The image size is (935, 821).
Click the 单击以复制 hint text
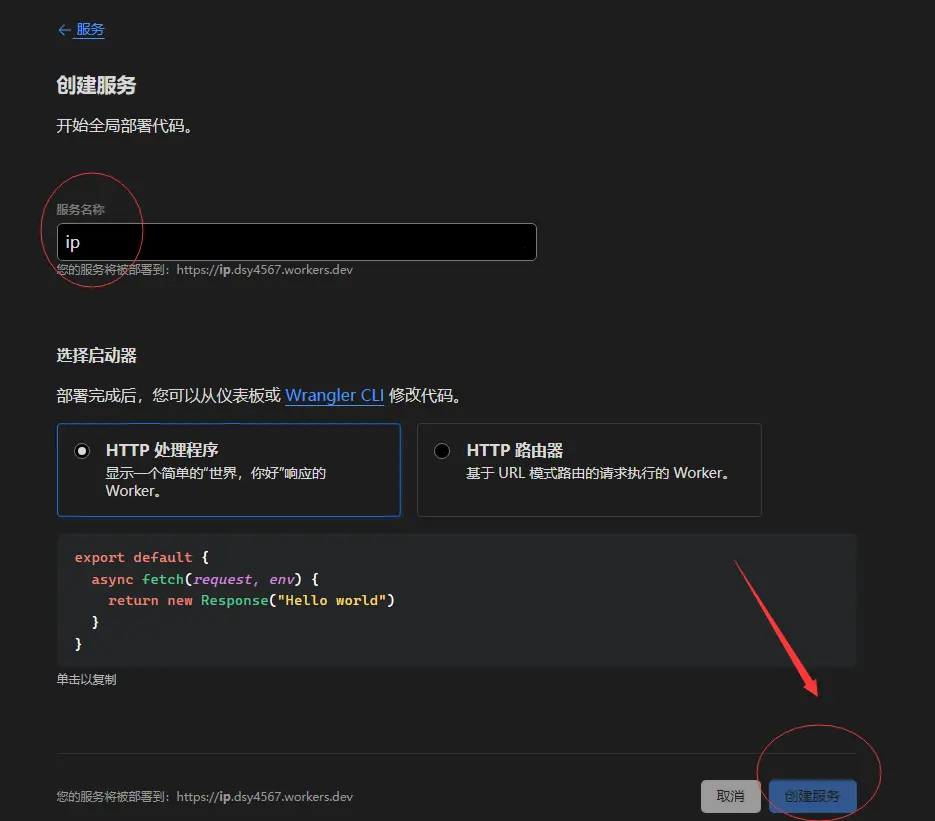coord(86,679)
